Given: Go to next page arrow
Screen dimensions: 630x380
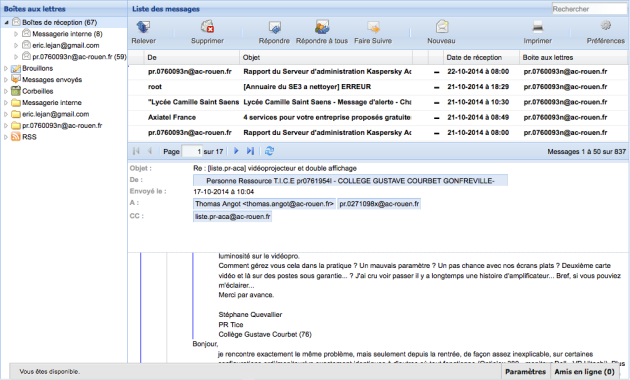Looking at the screenshot, I should coord(236,151).
